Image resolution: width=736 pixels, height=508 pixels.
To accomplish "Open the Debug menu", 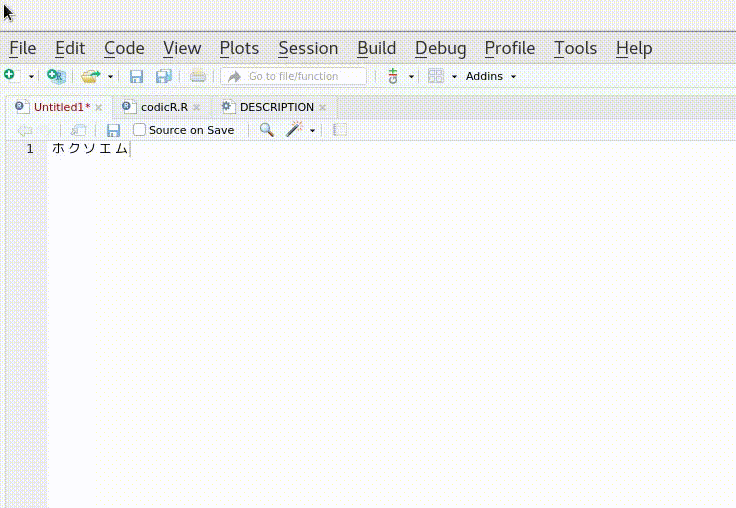I will 440,48.
